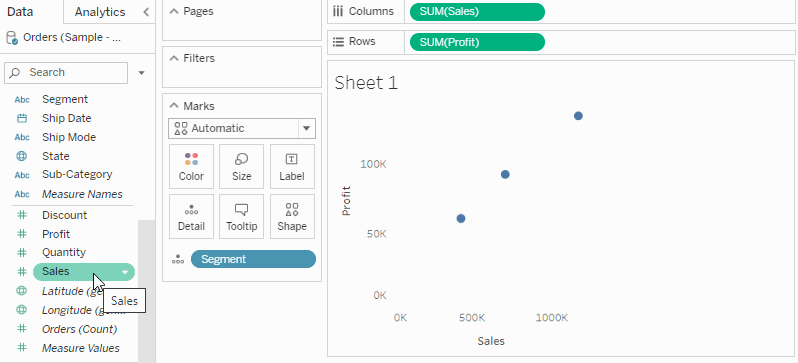Select the Ship Date field
The width and height of the screenshot is (798, 363).
coord(67,118)
